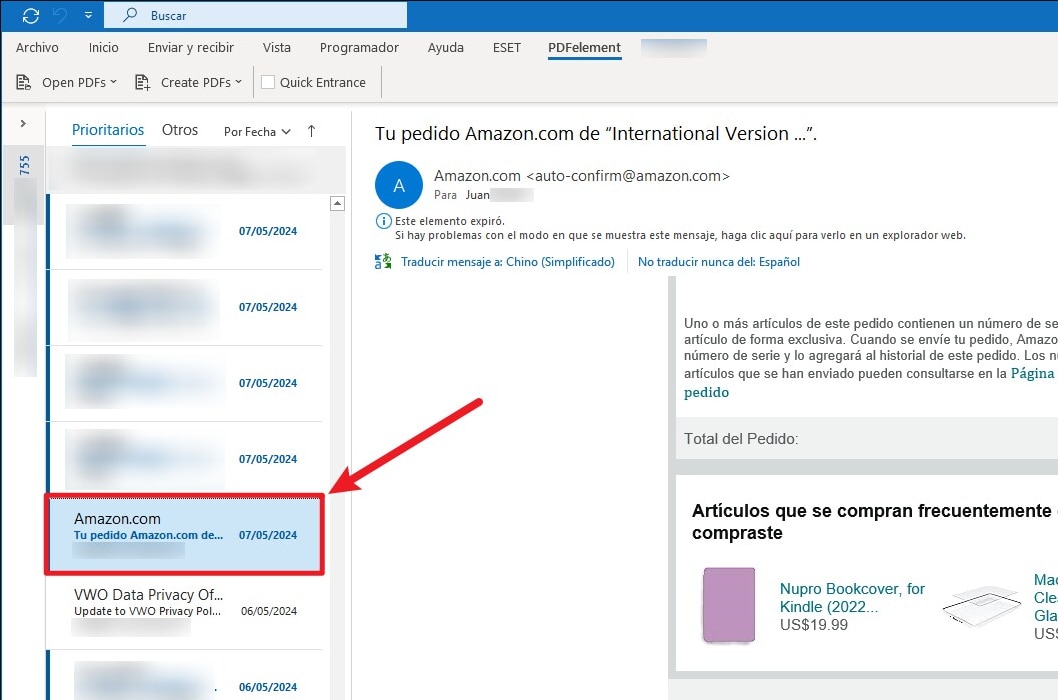Screen dimensions: 1058x700
Task: Select the PDFelement ribbon tab
Action: tap(584, 47)
